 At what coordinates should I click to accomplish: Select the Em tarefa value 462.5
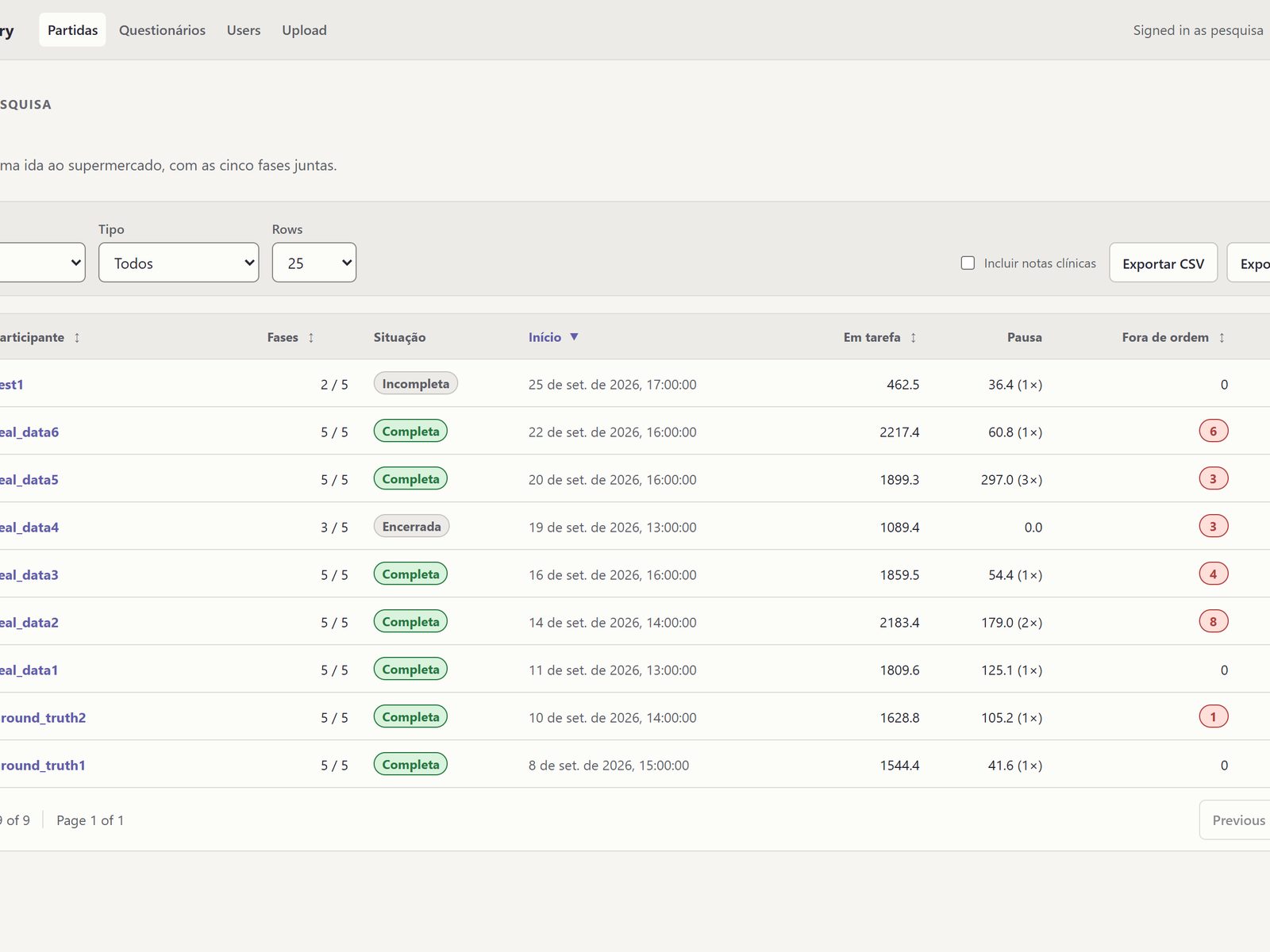point(902,385)
